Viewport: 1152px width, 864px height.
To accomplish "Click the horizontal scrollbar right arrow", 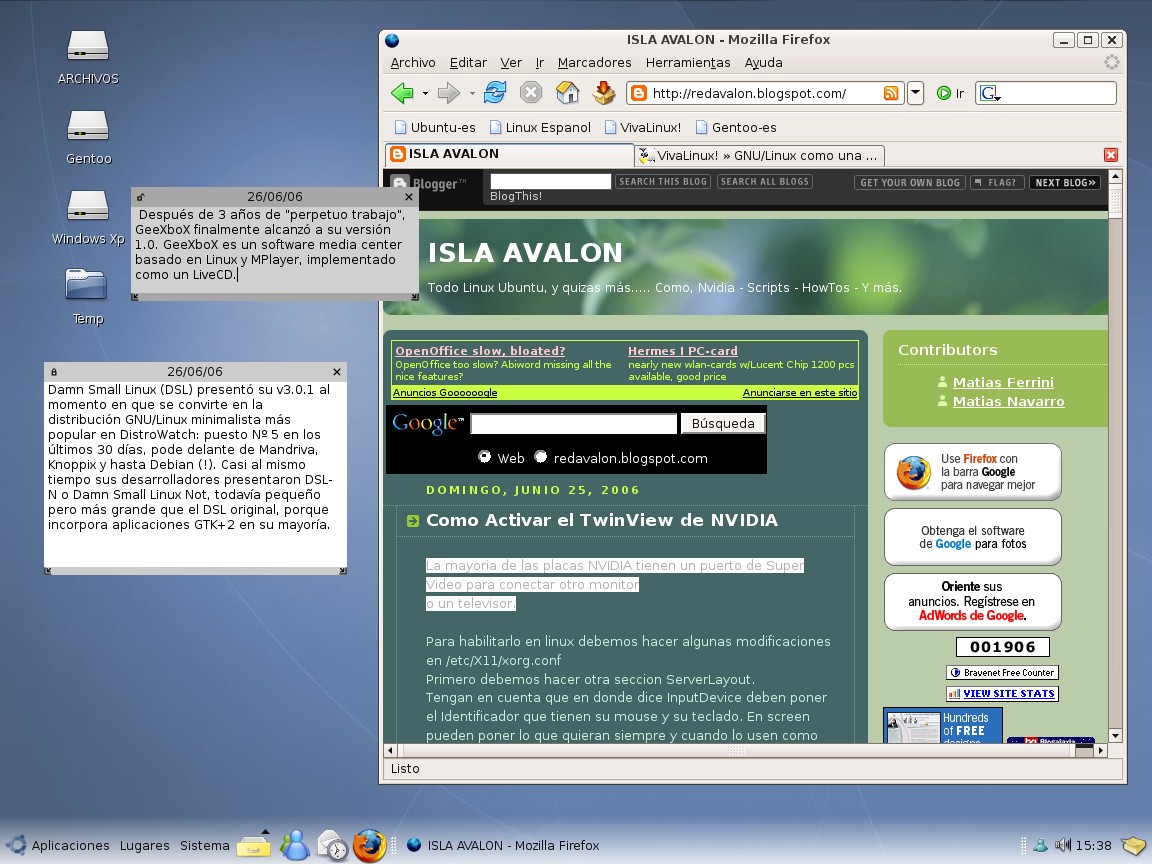I will coord(1101,750).
